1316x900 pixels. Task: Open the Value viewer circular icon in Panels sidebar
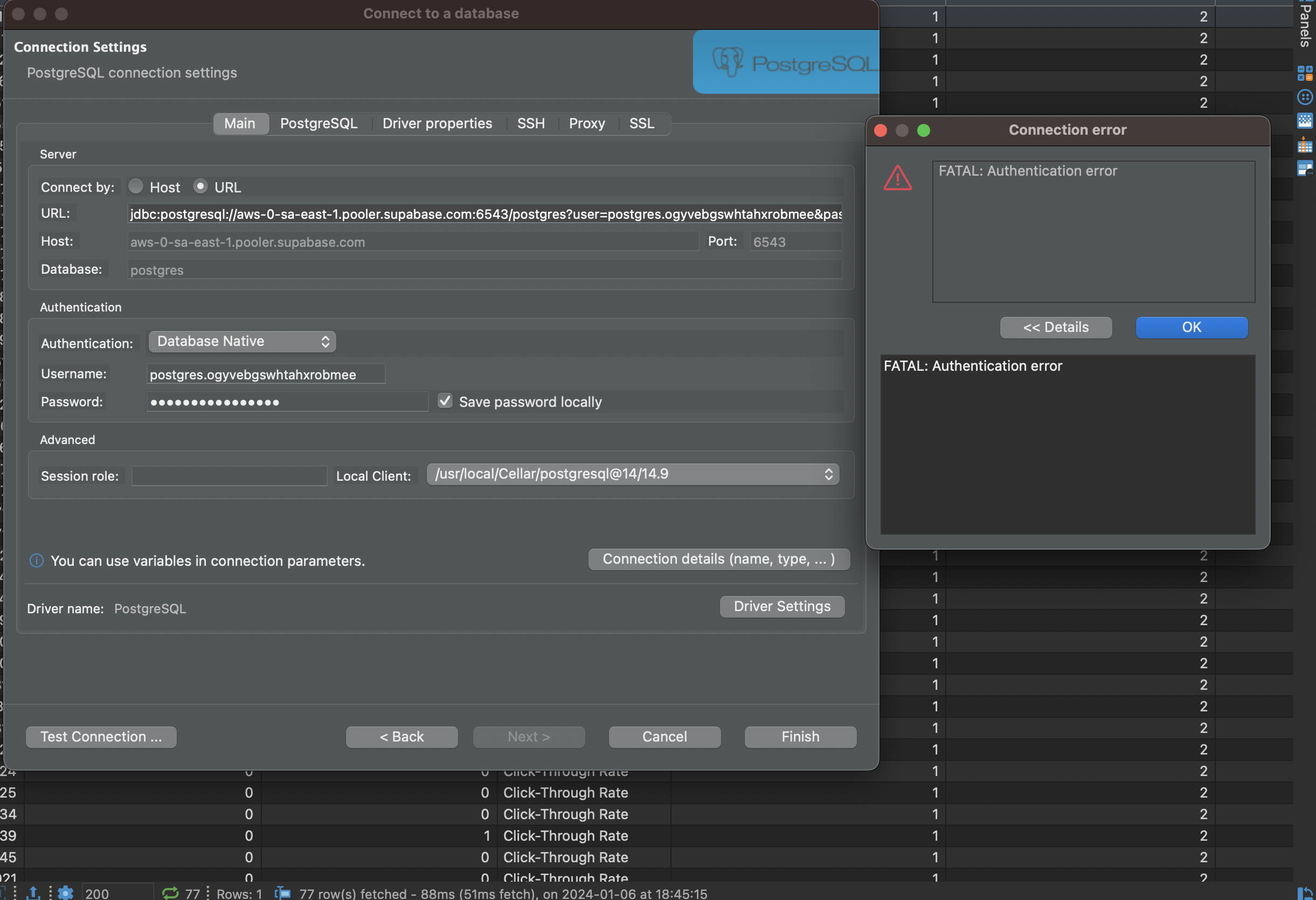(1305, 96)
